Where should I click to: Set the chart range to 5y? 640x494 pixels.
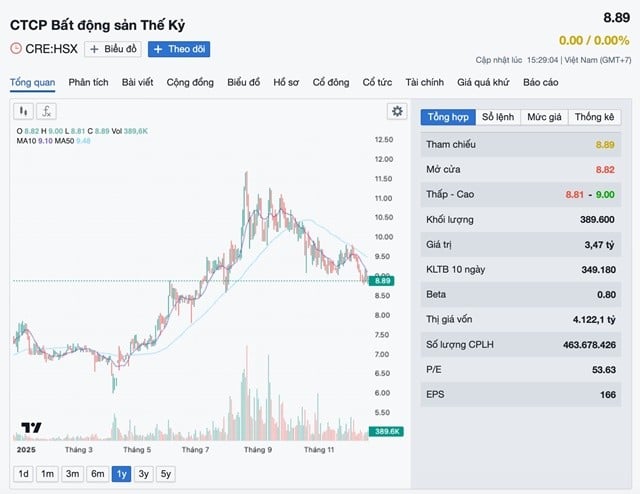(x=166, y=474)
